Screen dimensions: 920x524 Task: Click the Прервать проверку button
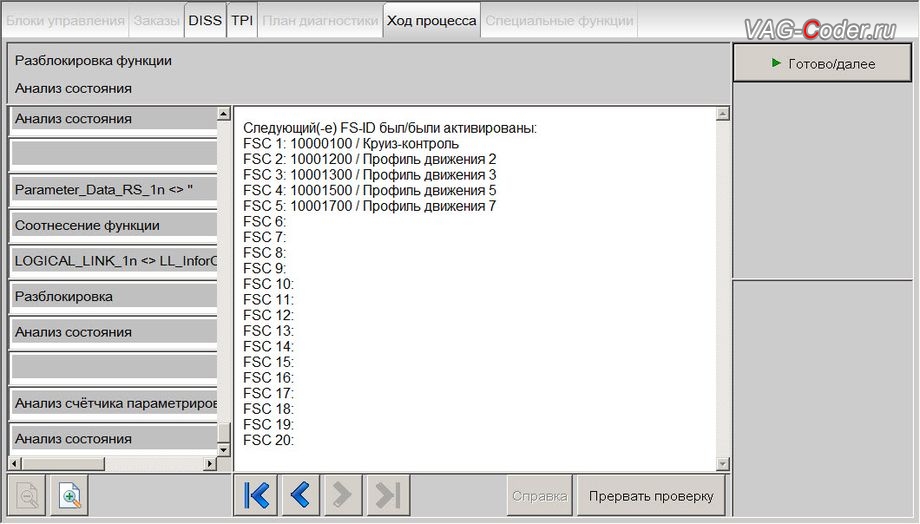(x=651, y=496)
